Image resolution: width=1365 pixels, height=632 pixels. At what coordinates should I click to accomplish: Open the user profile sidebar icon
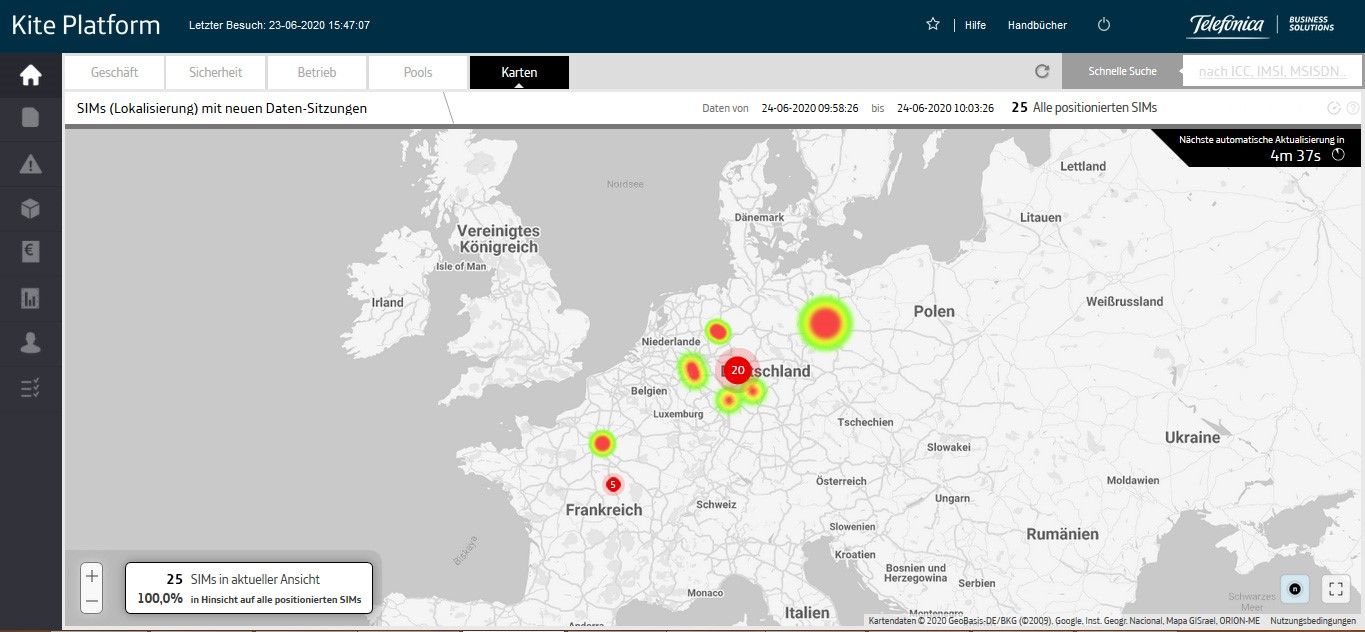30,343
